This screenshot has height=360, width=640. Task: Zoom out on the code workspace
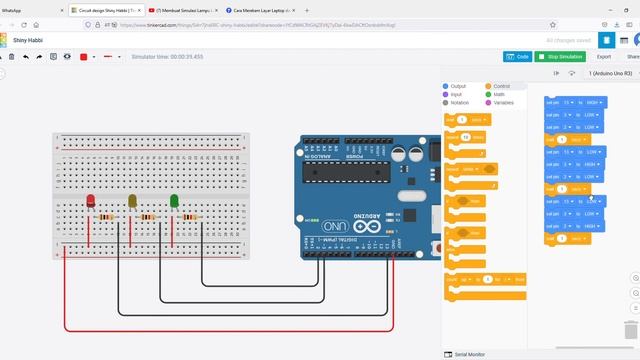(x=635, y=293)
